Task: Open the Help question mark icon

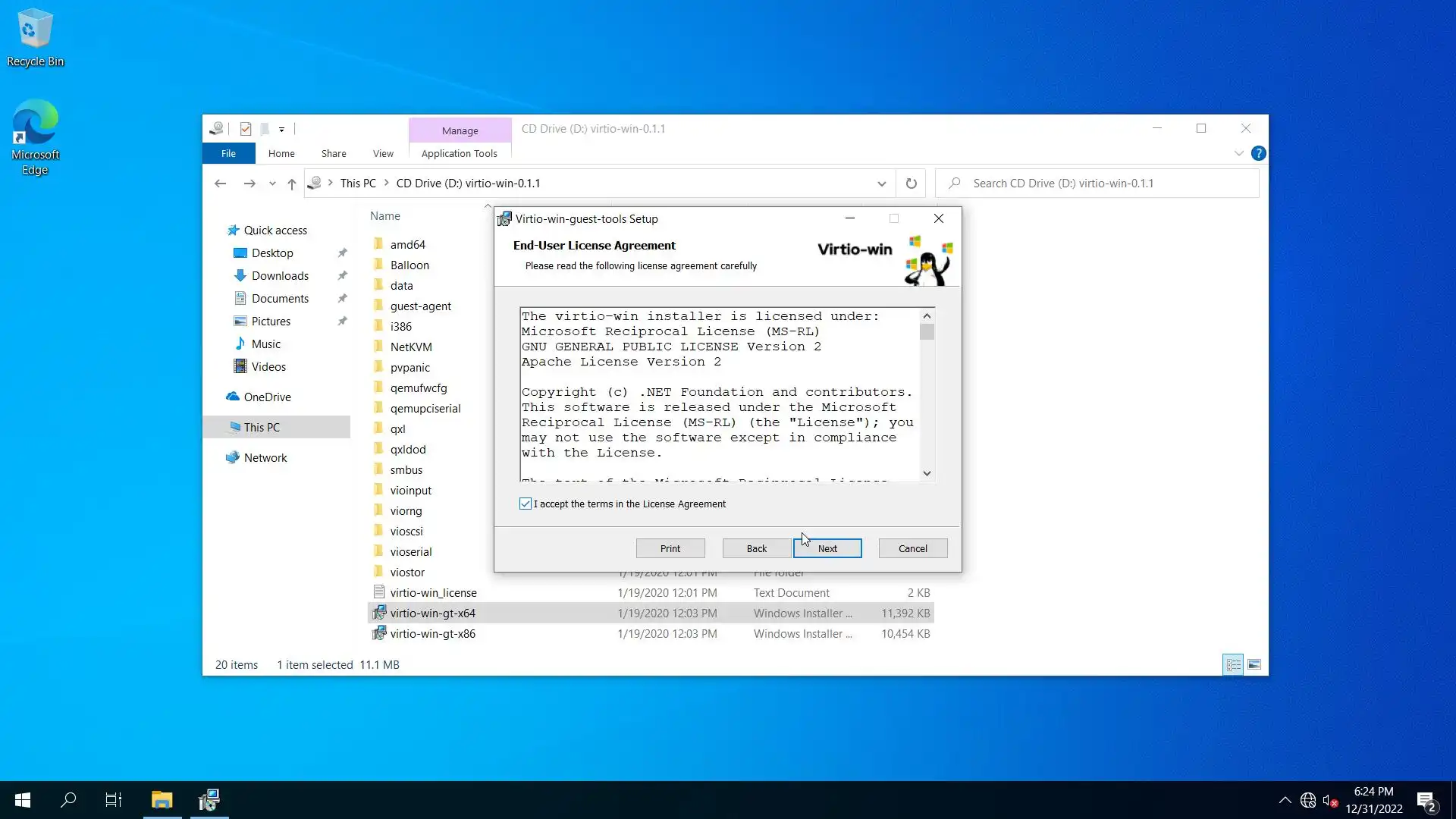Action: [1258, 153]
